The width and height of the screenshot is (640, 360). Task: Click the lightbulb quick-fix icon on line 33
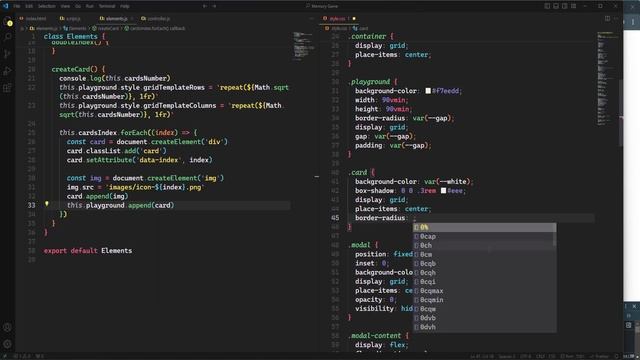pos(47,204)
